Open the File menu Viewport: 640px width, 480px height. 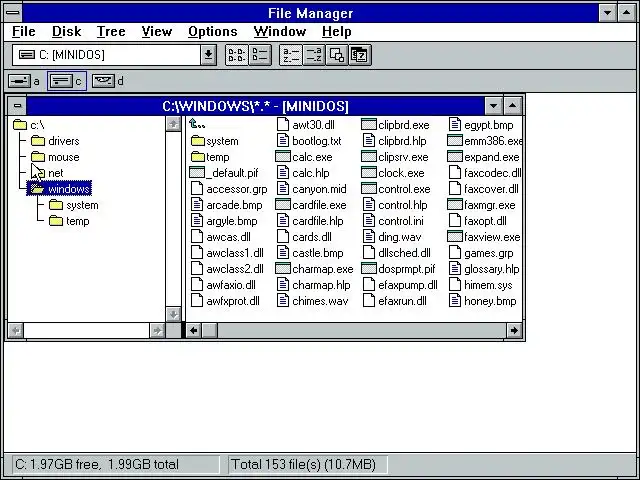coord(24,31)
